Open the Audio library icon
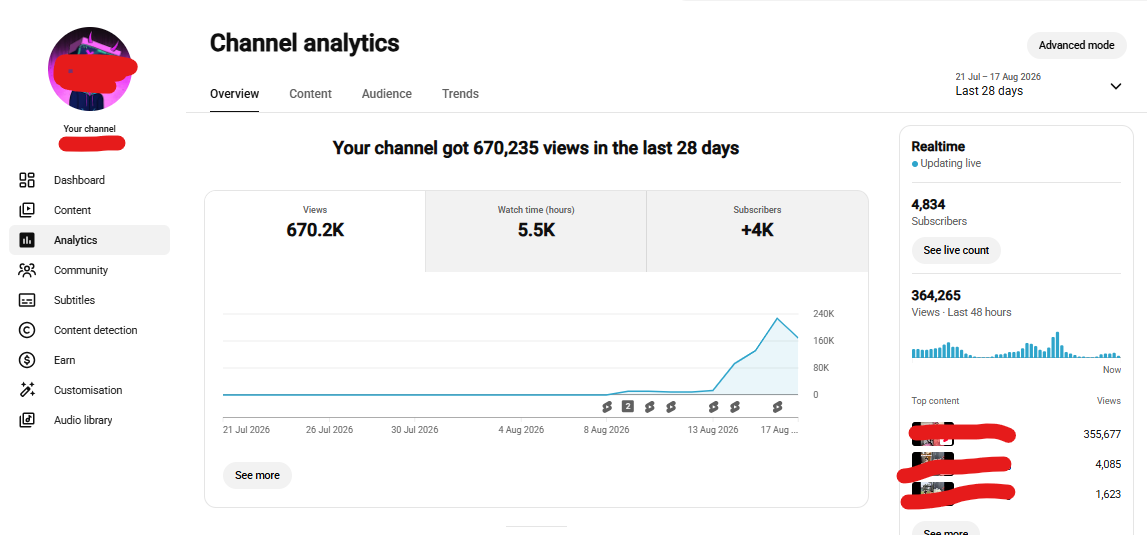This screenshot has width=1147, height=535. tap(27, 420)
